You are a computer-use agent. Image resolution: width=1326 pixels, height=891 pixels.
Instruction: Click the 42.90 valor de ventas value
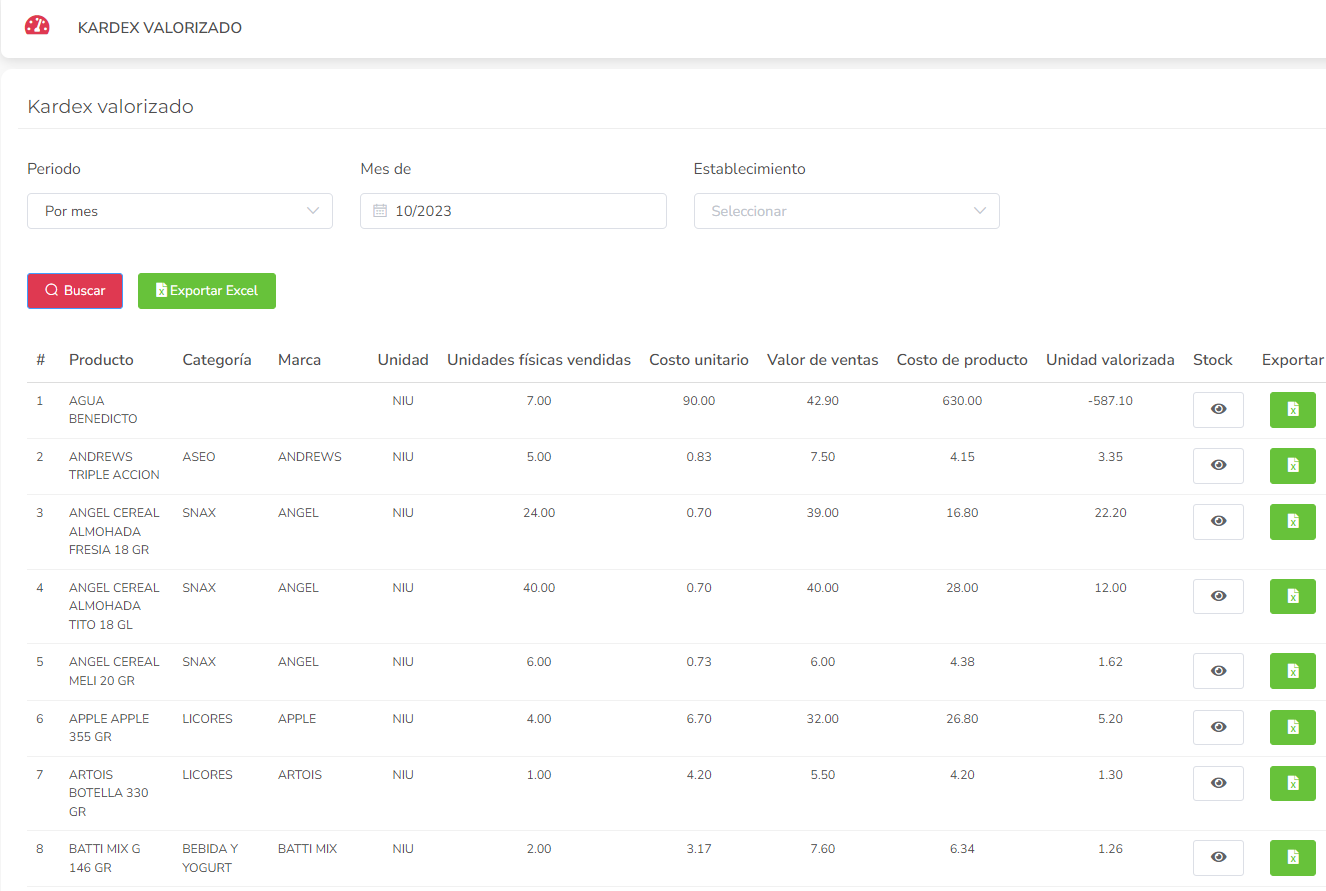tap(823, 401)
